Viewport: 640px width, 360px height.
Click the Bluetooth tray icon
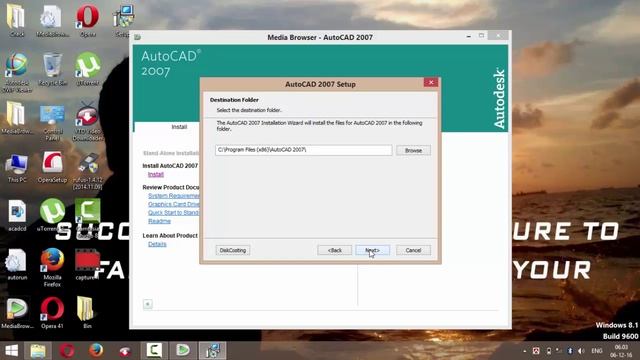(570, 351)
